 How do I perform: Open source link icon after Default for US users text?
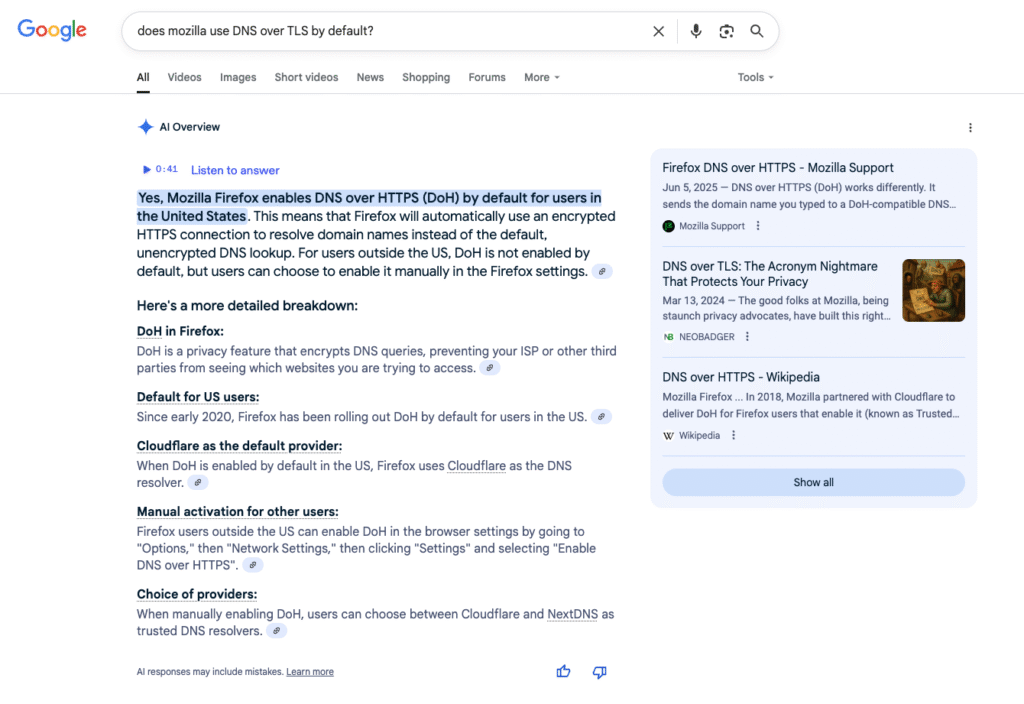coord(601,417)
